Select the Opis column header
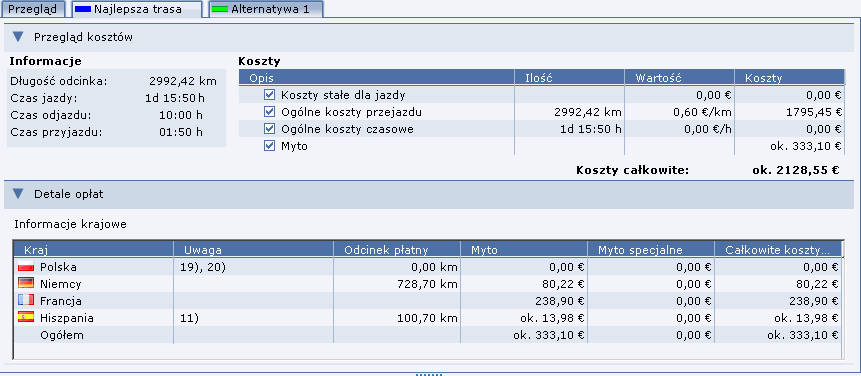The height and width of the screenshot is (376, 861). click(x=377, y=78)
